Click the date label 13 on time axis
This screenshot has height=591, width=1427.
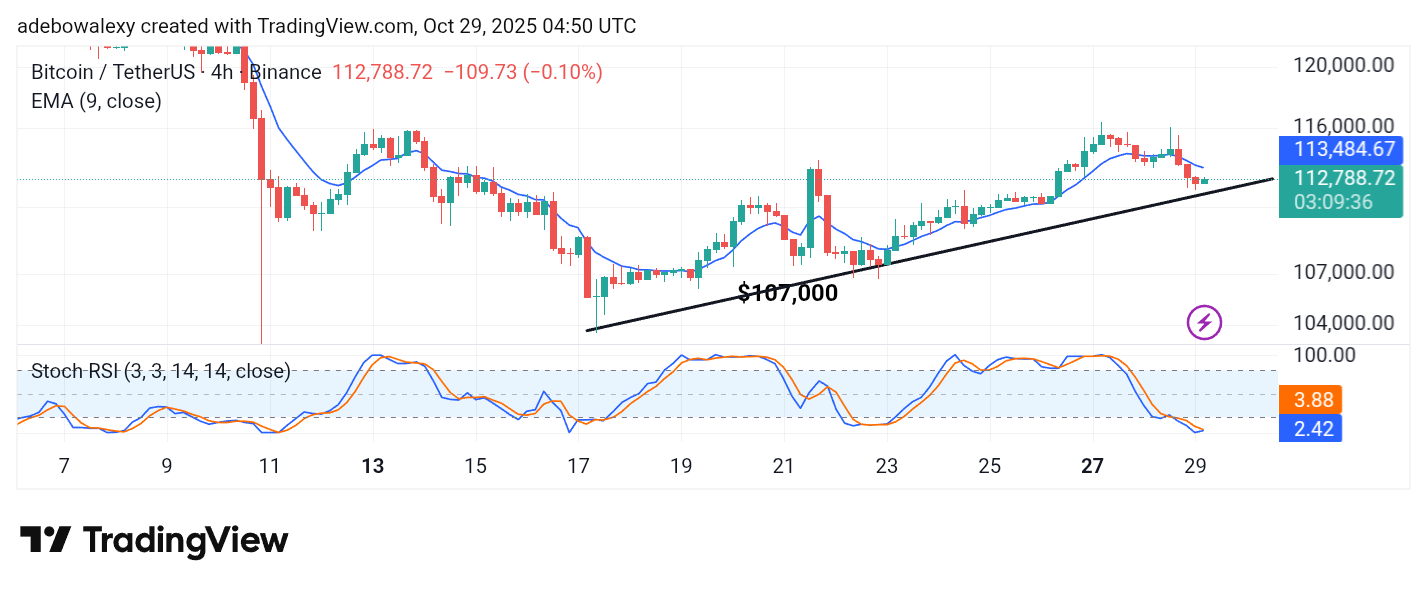coord(373,466)
